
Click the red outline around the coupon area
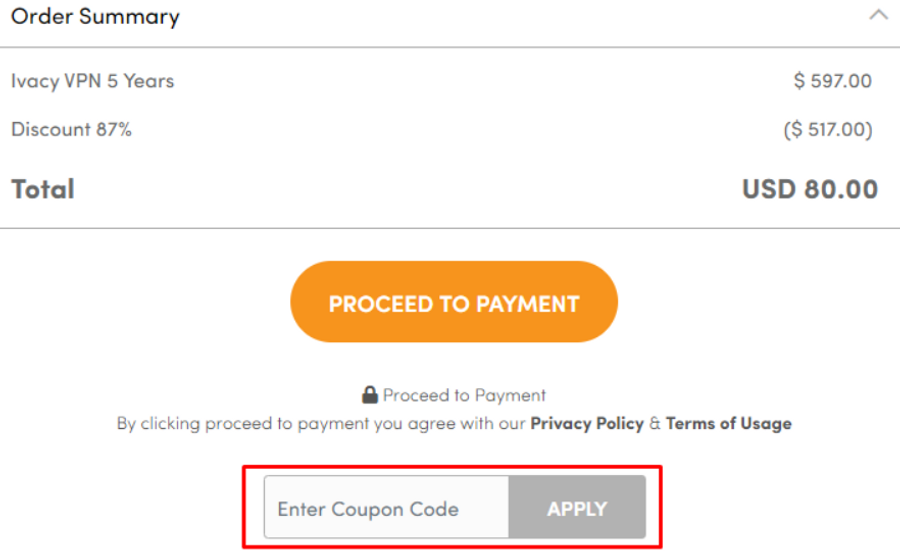pos(453,466)
